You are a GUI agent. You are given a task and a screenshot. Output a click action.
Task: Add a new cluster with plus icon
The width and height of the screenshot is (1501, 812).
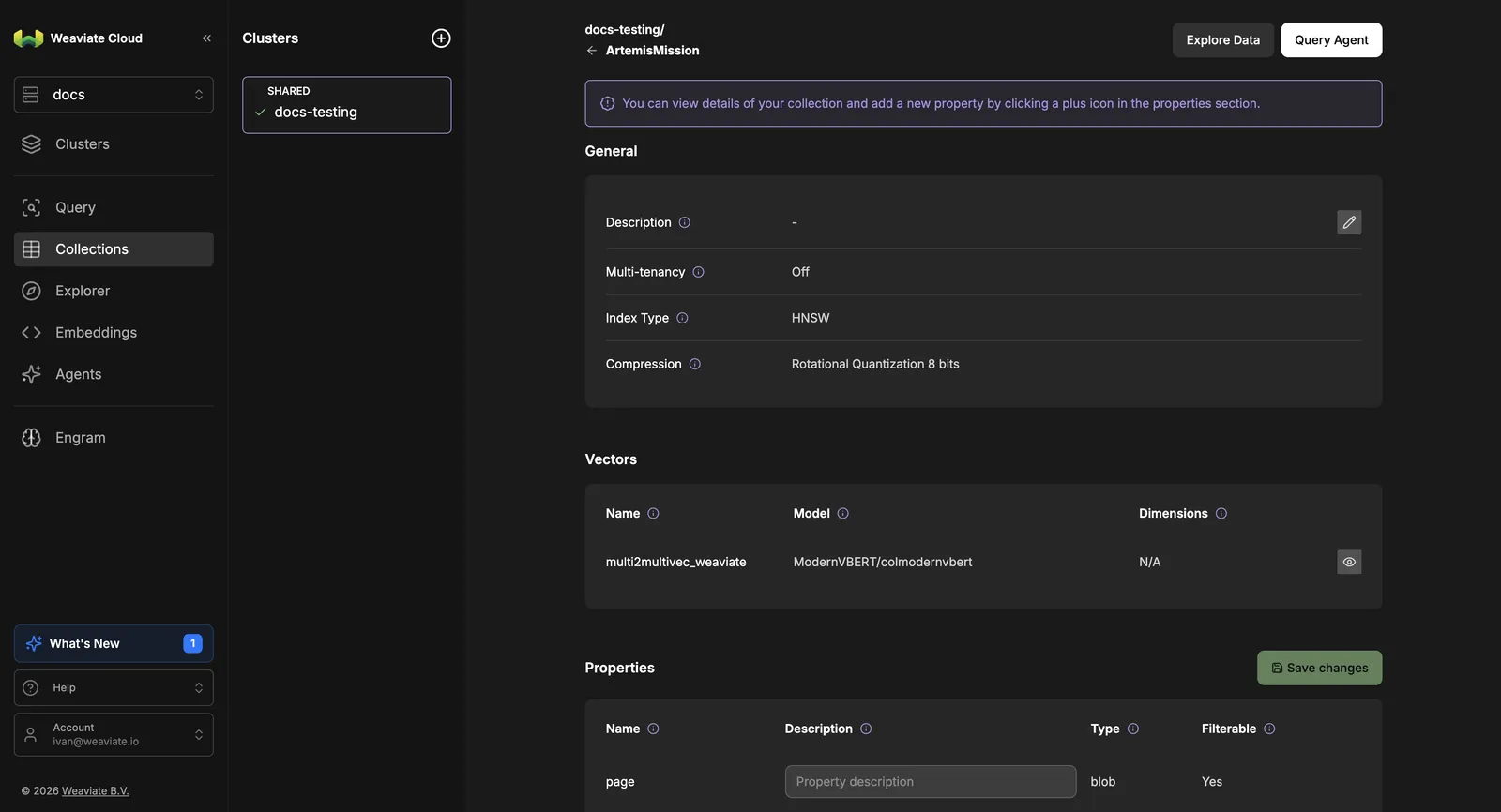(441, 38)
